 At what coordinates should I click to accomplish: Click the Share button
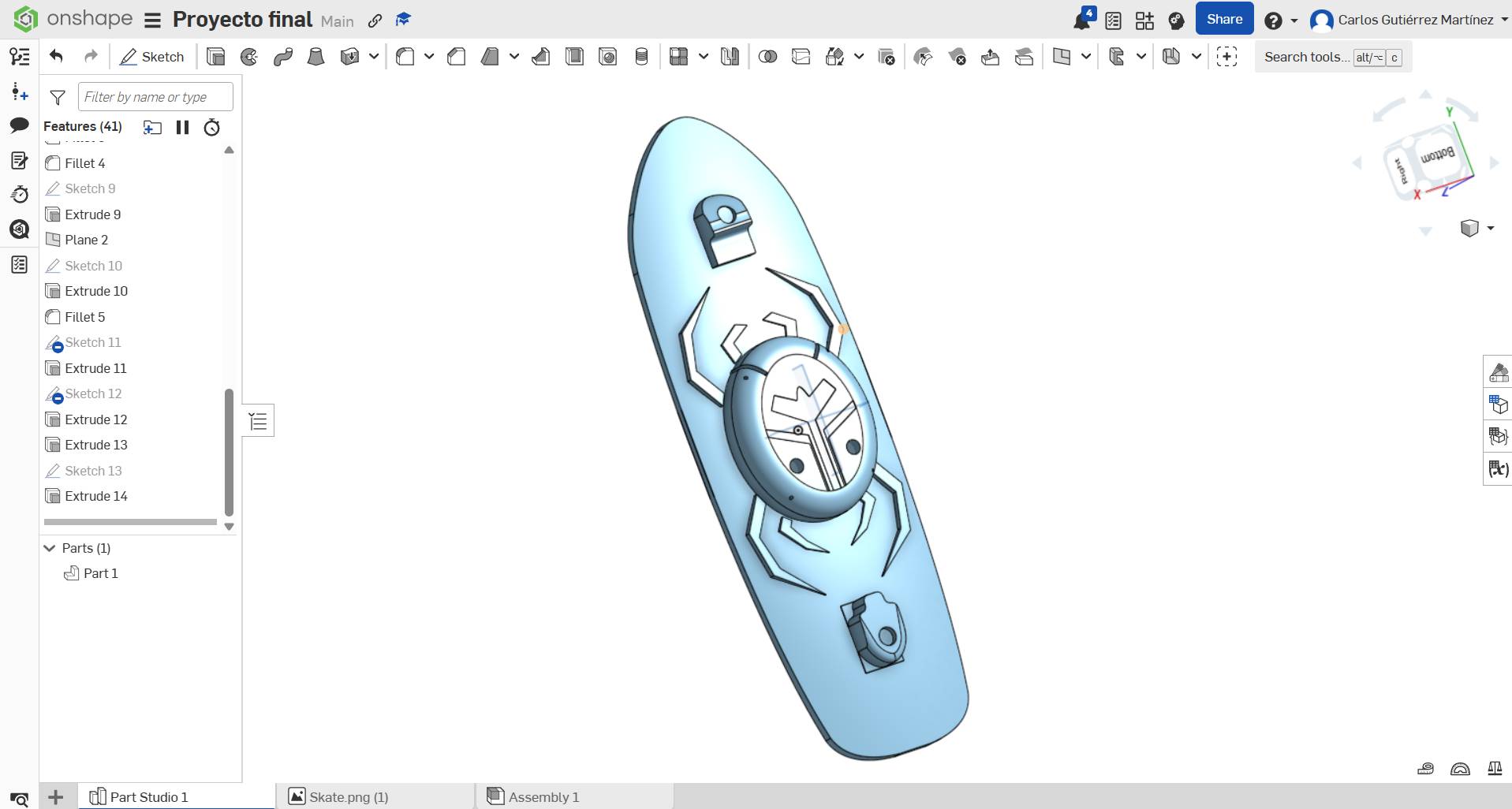(1224, 18)
